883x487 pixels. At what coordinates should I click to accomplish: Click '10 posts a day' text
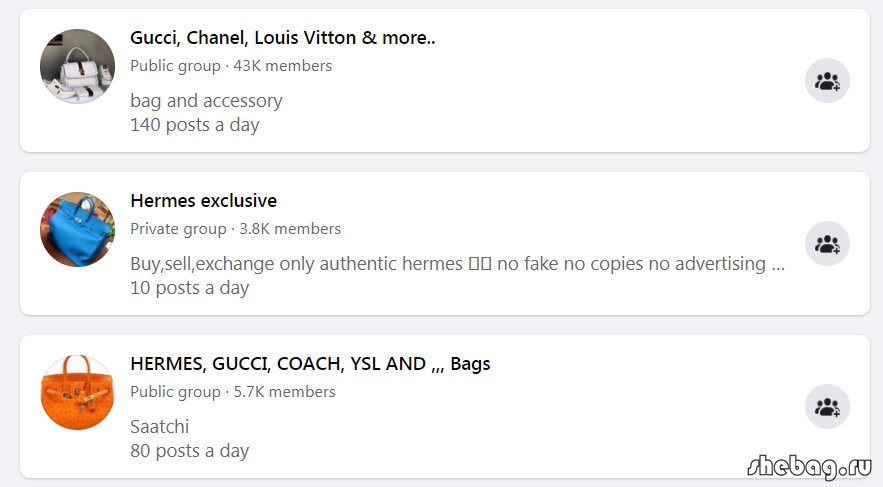[189, 288]
